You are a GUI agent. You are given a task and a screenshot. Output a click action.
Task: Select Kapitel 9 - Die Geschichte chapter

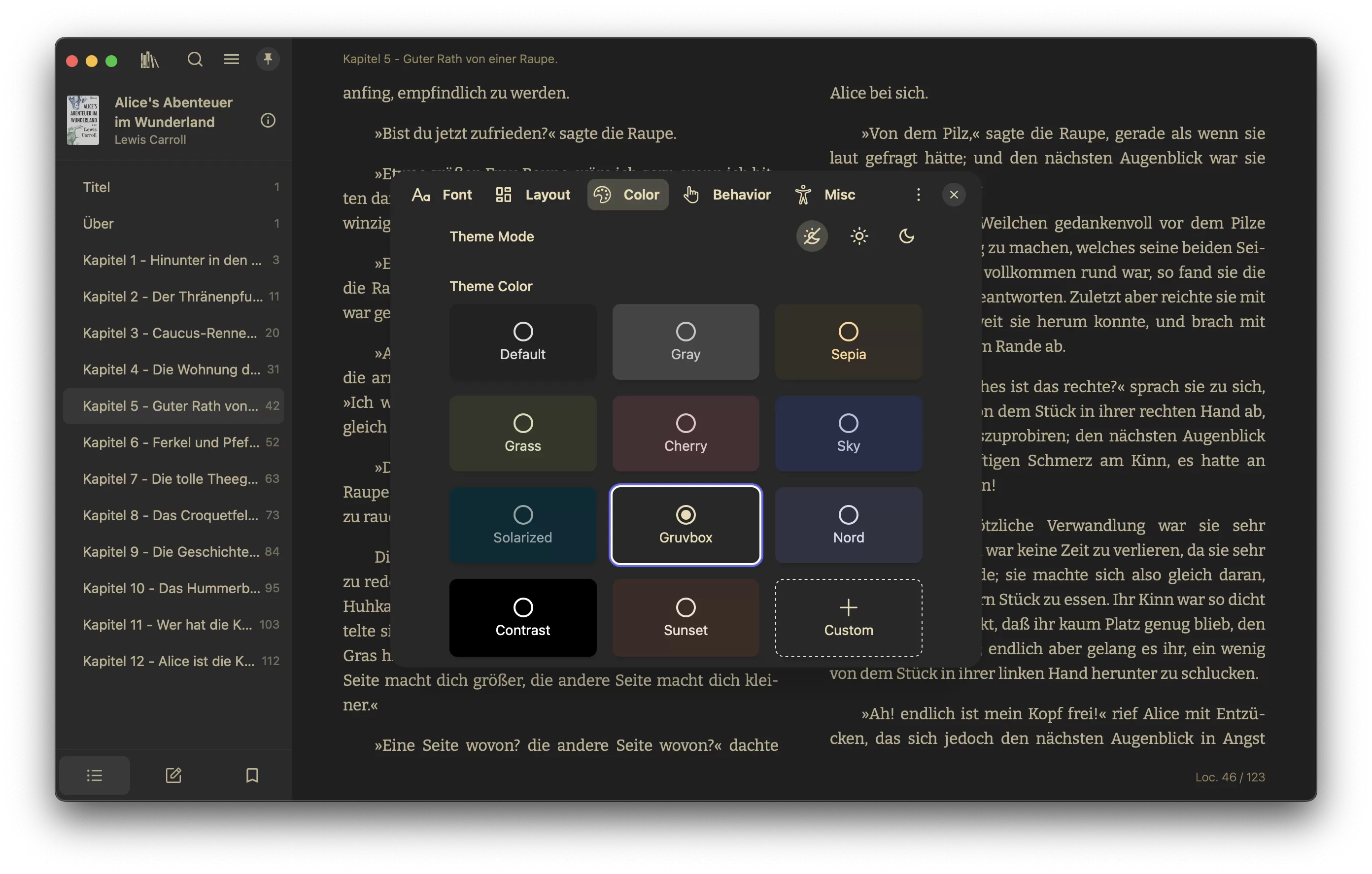[171, 551]
